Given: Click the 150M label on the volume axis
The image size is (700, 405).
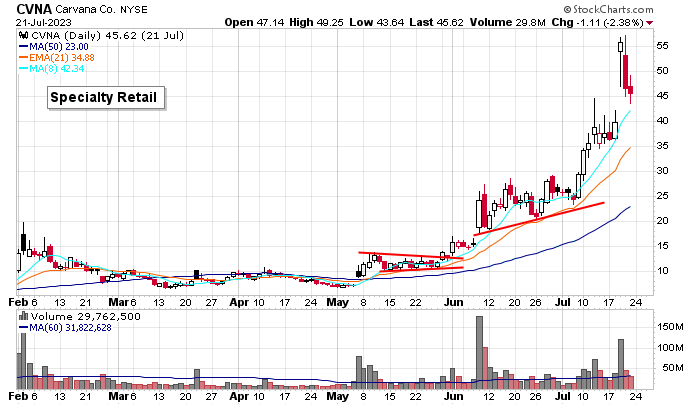Looking at the screenshot, I should click(x=670, y=327).
